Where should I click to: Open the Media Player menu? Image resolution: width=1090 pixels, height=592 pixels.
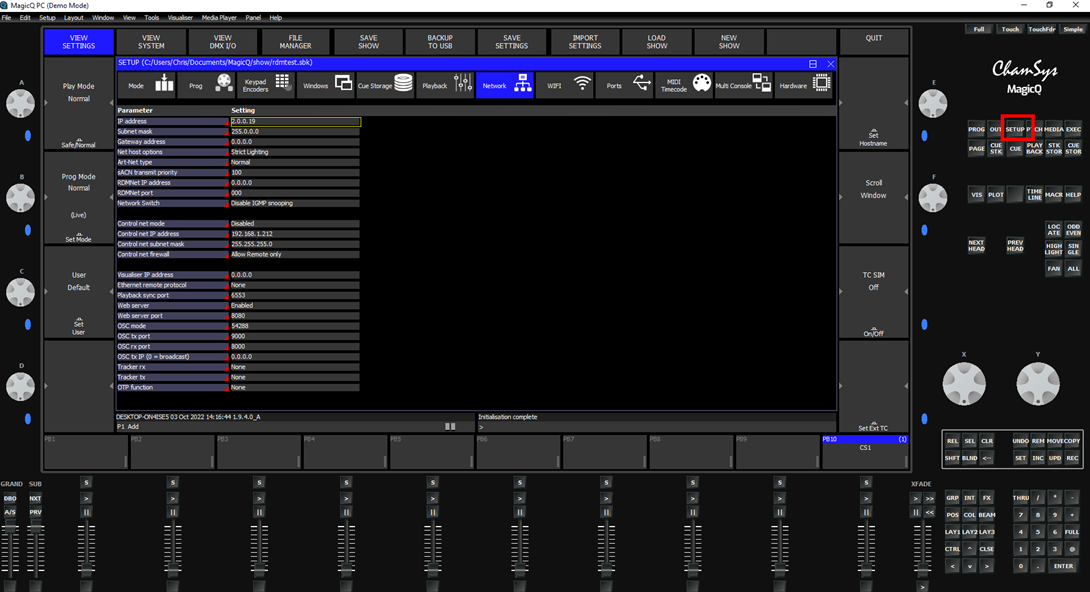pos(219,17)
